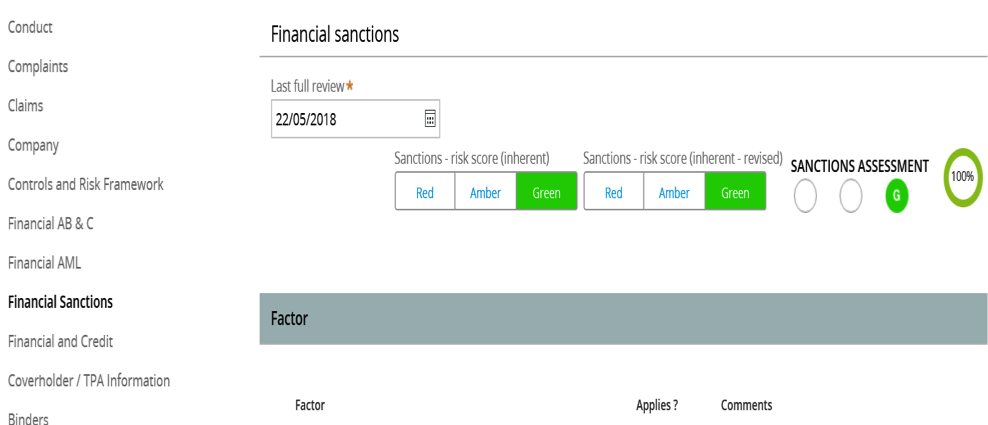This screenshot has width=988, height=425.
Task: Set revised inherent risk score to Green
Action: [x=735, y=190]
